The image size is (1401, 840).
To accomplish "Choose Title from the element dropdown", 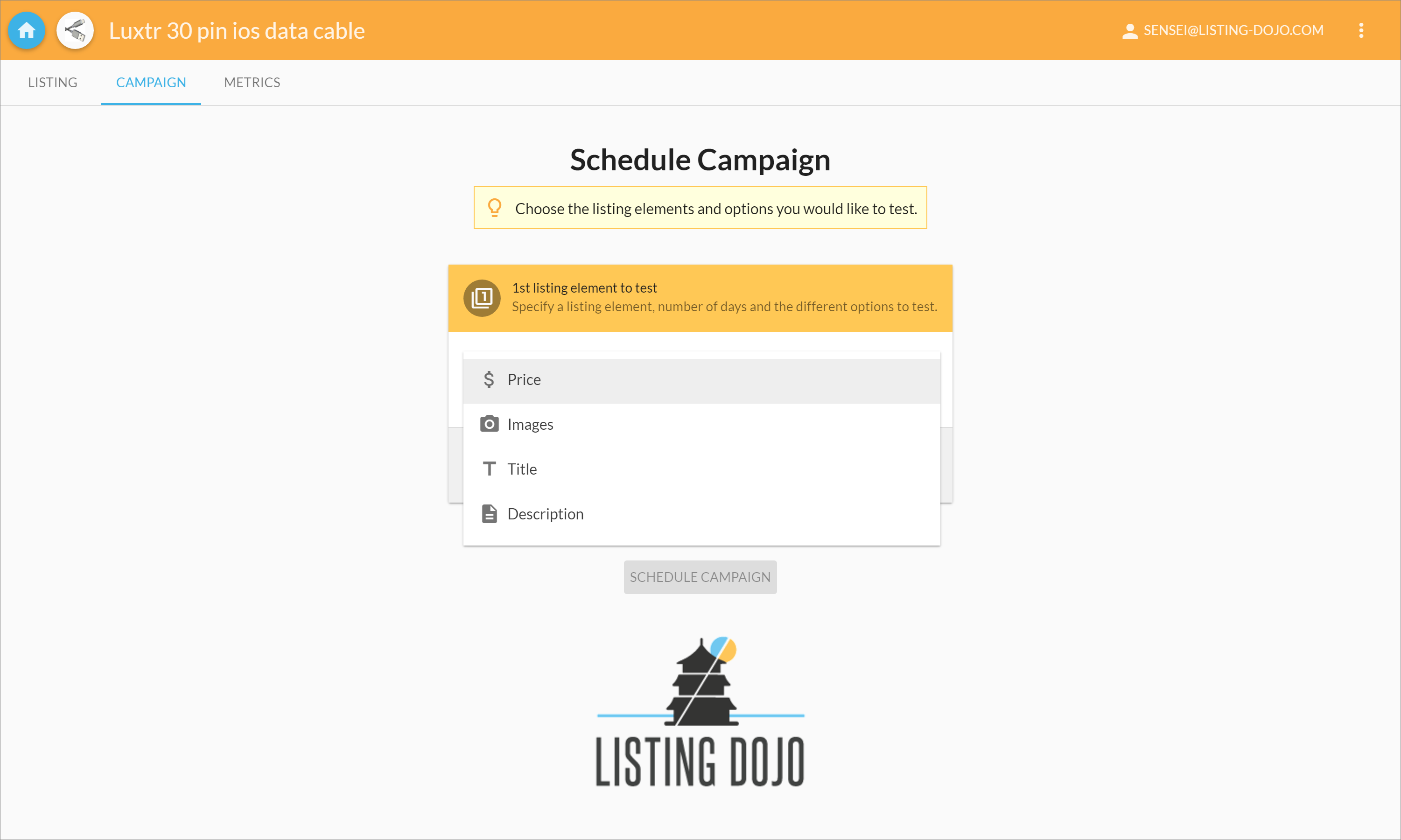I will click(x=701, y=469).
